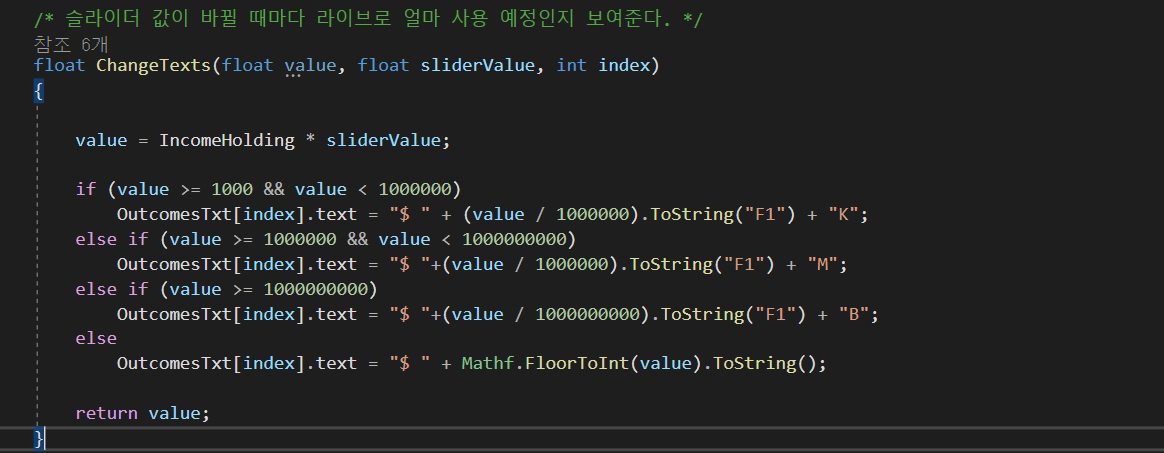Viewport: 1164px width, 453px height.
Task: Click 'sliderValue' in the IncomeHolding multiplication line
Action: [383, 140]
